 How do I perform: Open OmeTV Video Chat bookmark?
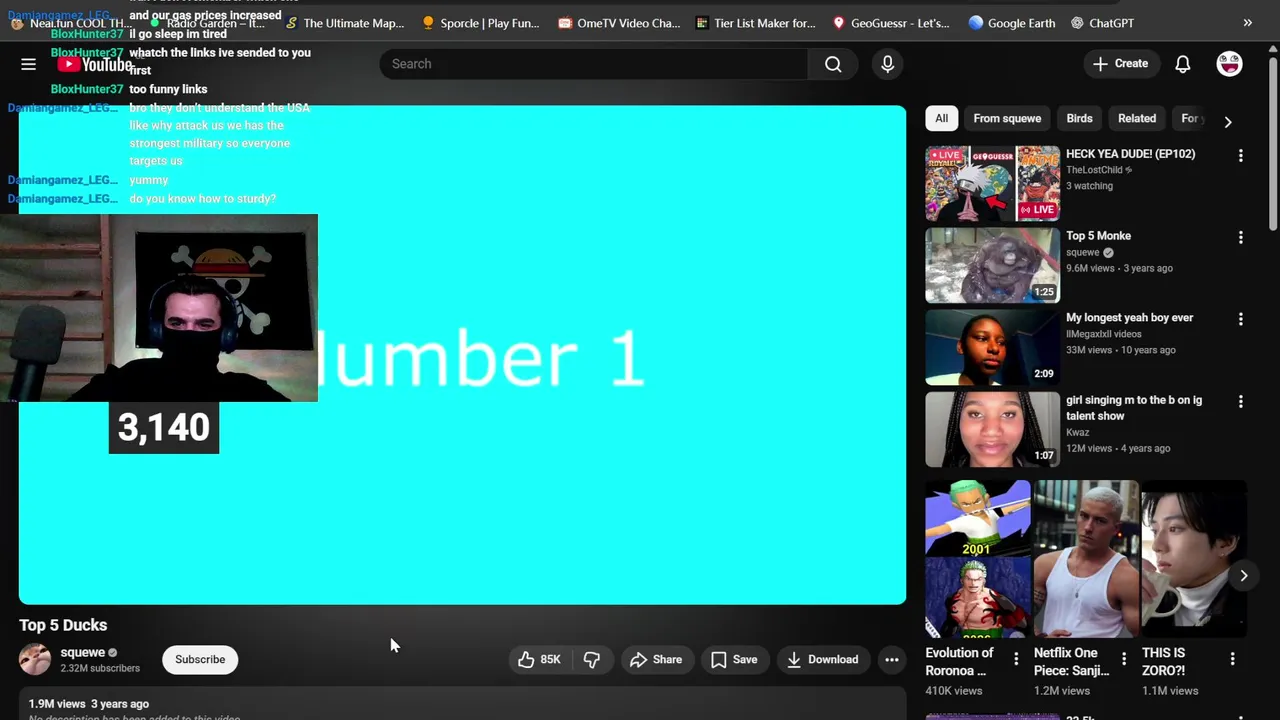(619, 23)
